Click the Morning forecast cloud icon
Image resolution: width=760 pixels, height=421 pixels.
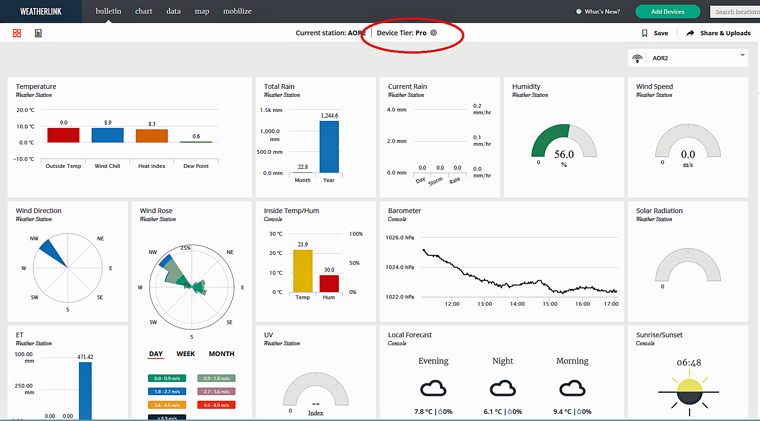[572, 389]
